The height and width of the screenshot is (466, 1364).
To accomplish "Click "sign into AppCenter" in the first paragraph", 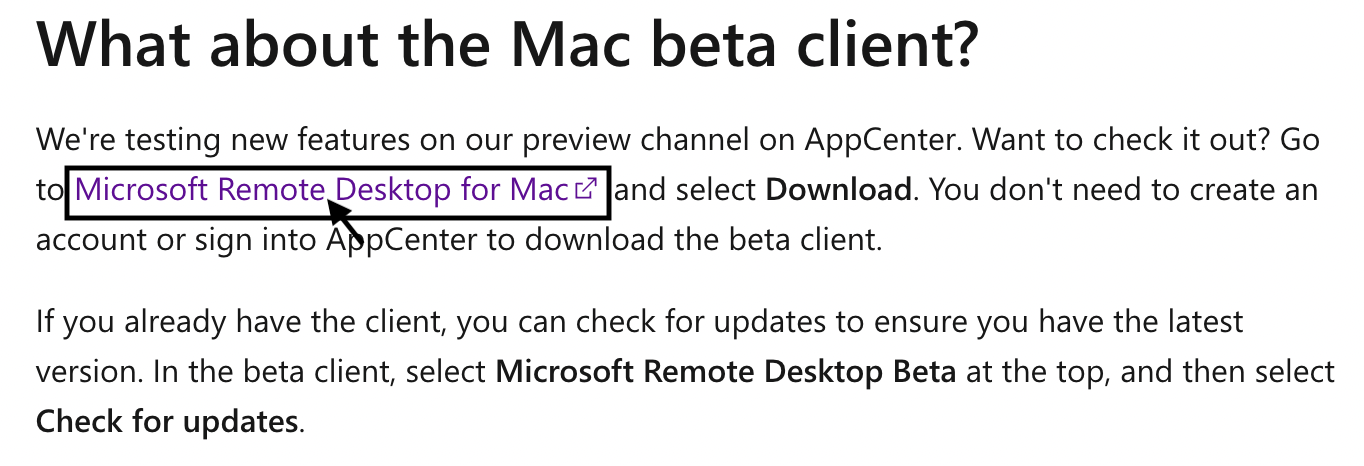I will click(328, 239).
